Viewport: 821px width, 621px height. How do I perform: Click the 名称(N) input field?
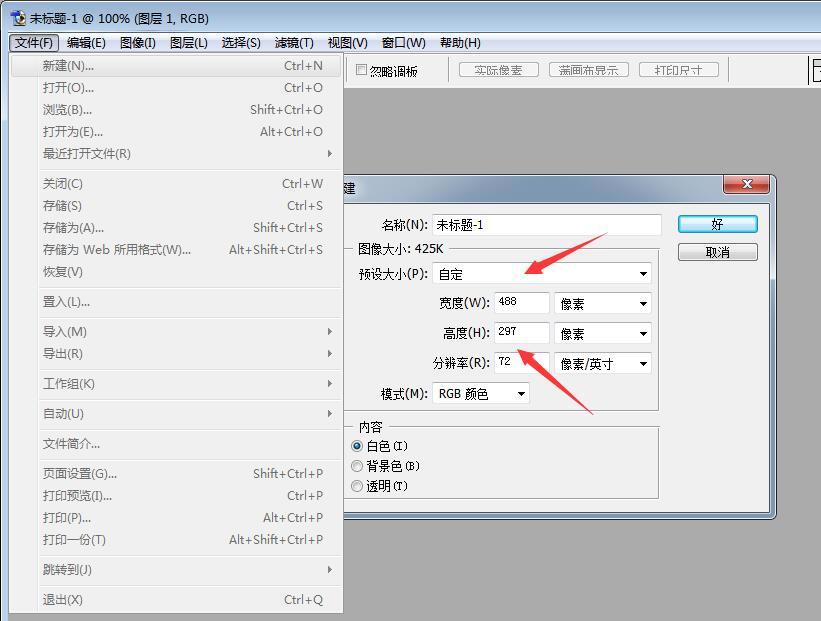pos(547,225)
